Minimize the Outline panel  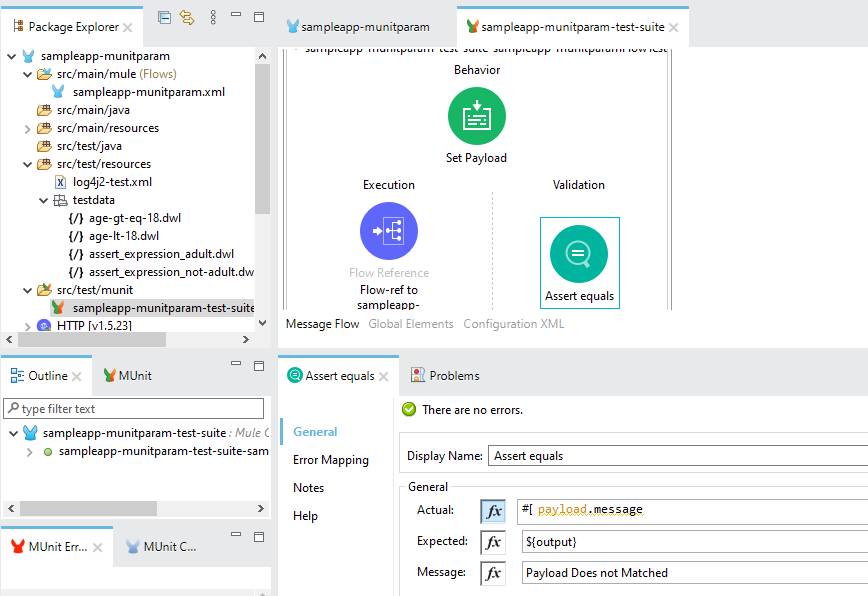[x=236, y=364]
